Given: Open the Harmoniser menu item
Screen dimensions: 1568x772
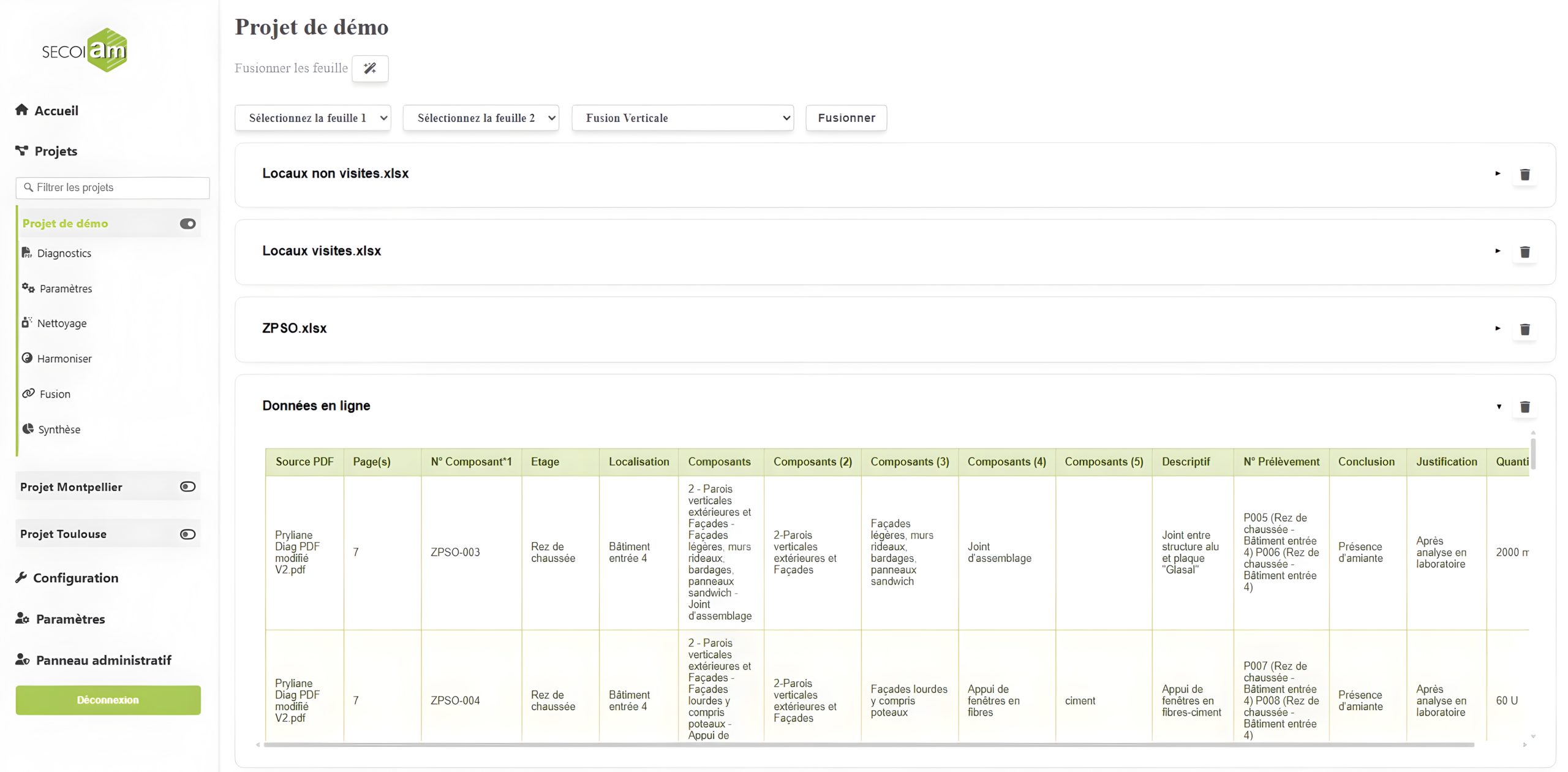Looking at the screenshot, I should (x=64, y=358).
